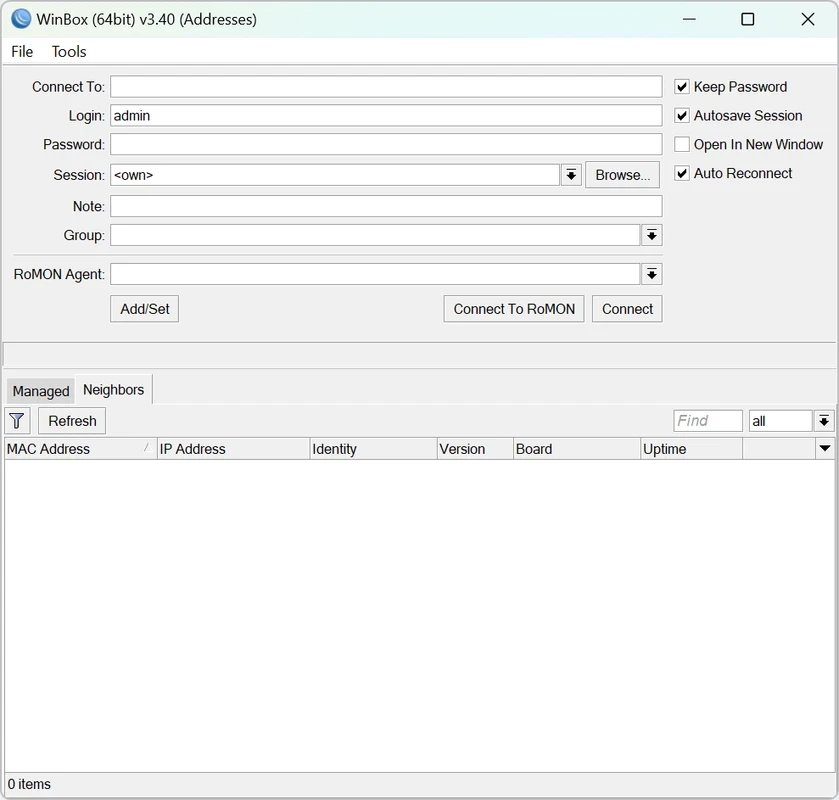Refresh the neighbors list

[72, 421]
